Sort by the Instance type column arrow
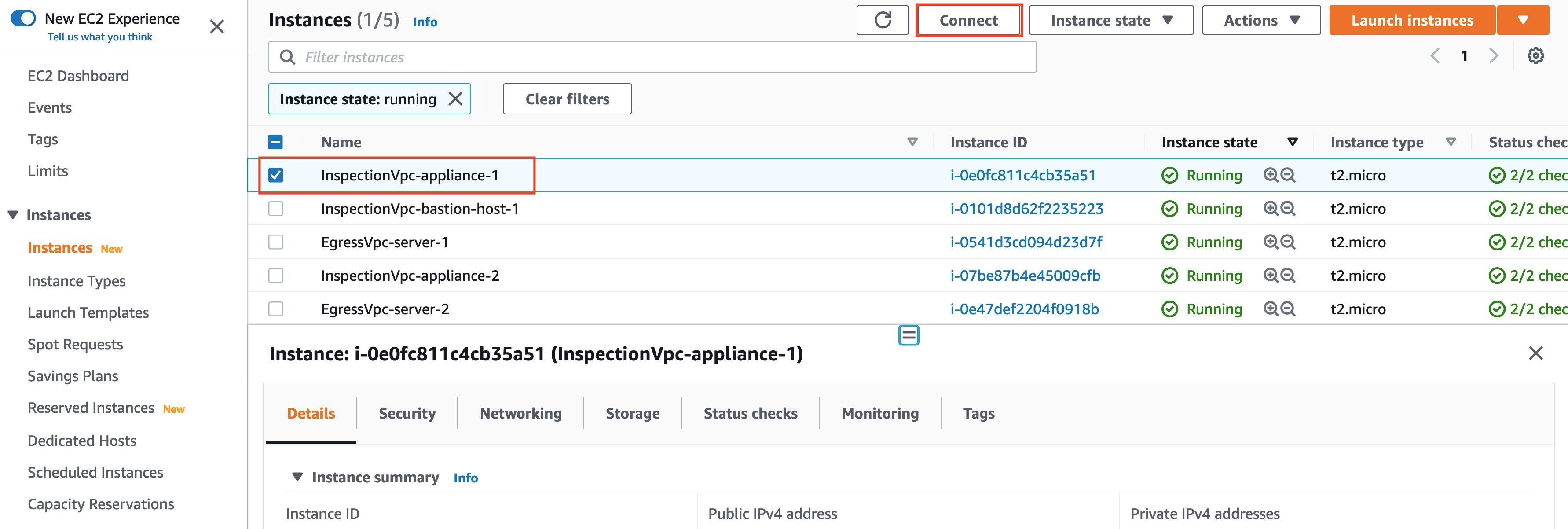This screenshot has height=529, width=1568. (1451, 142)
